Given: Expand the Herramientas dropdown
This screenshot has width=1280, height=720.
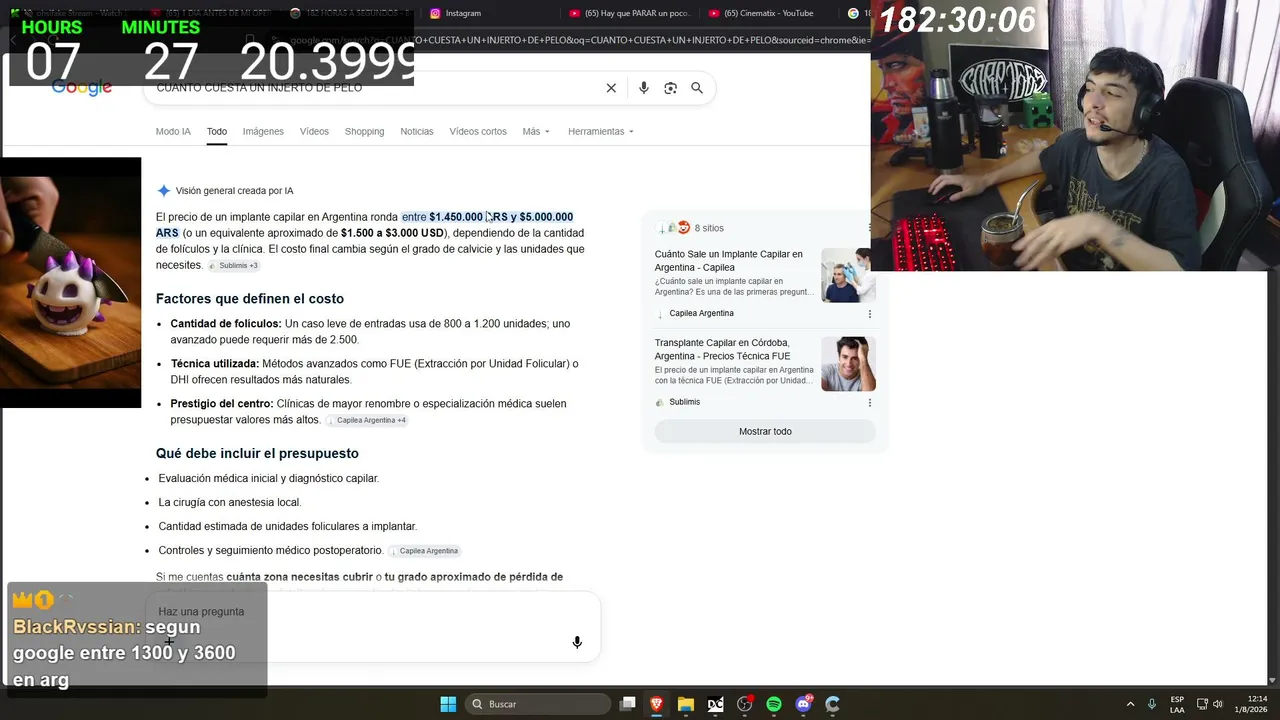Looking at the screenshot, I should pos(601,132).
